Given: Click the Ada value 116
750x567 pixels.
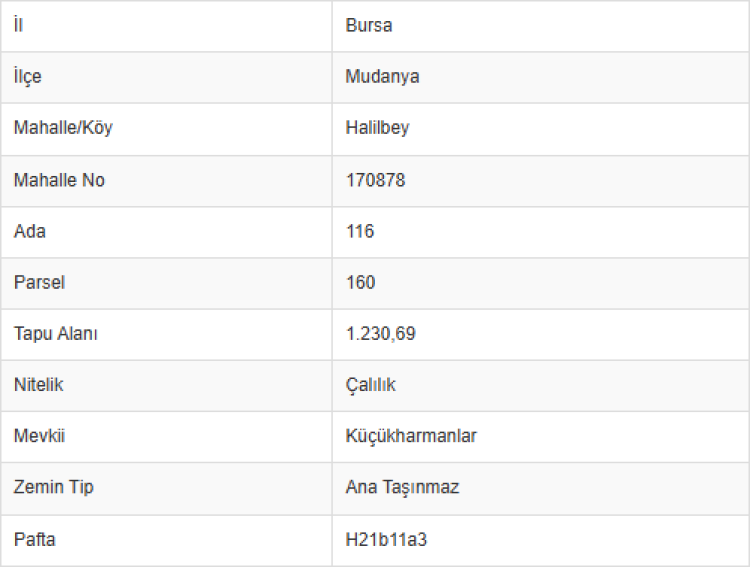Looking at the screenshot, I should pyautogui.click(x=360, y=231).
